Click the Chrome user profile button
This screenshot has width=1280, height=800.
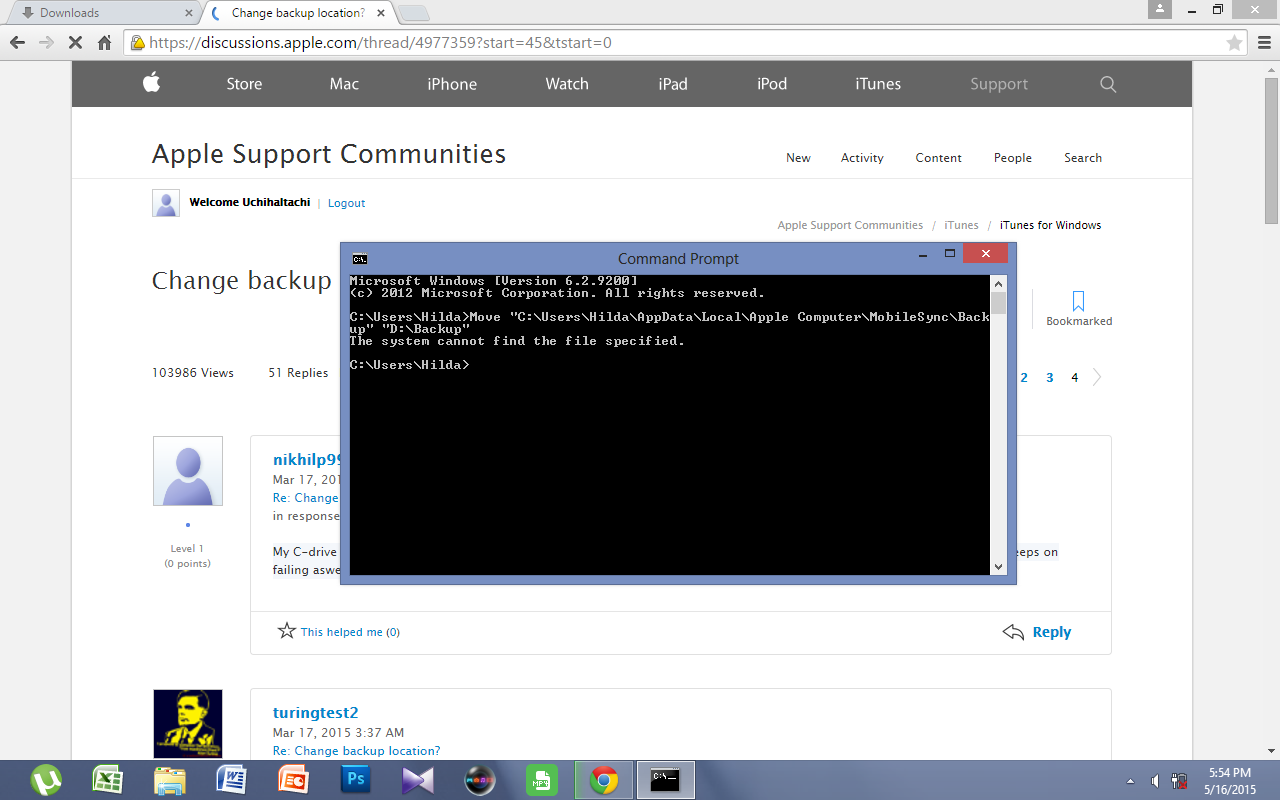click(x=1159, y=9)
